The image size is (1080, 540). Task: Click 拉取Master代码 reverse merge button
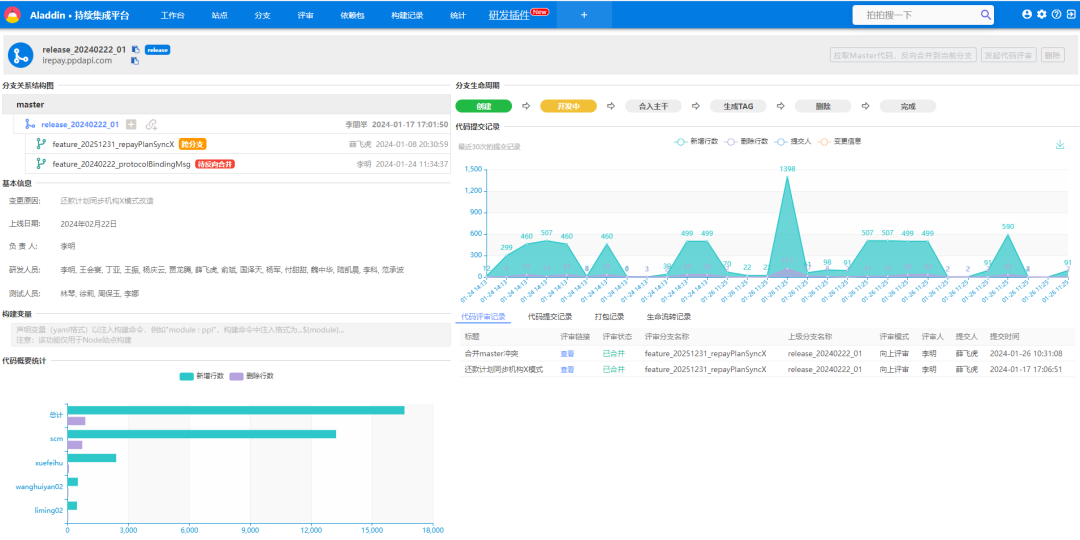(904, 56)
